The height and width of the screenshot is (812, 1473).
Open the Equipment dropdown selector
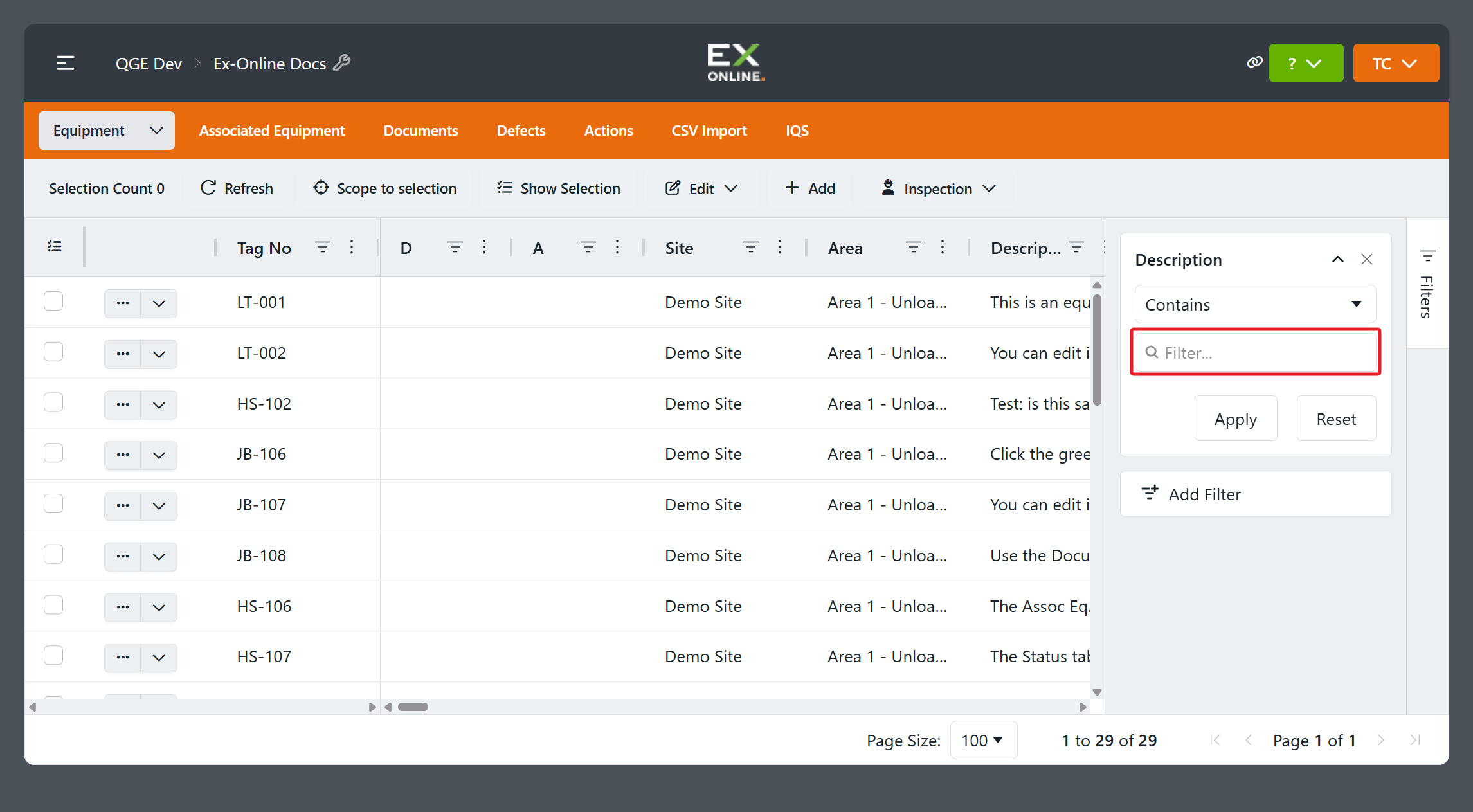pyautogui.click(x=107, y=131)
